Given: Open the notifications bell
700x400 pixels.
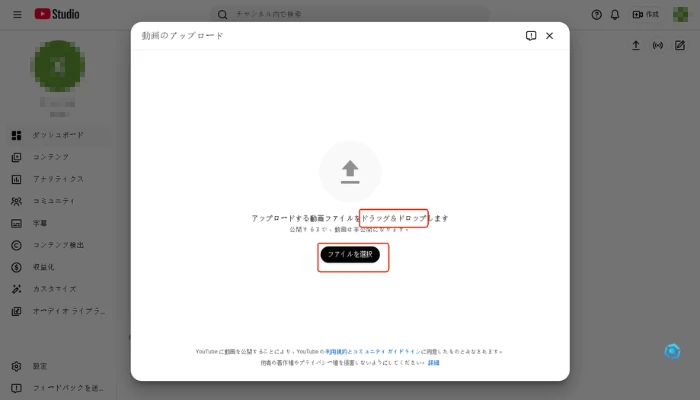Looking at the screenshot, I should [615, 14].
